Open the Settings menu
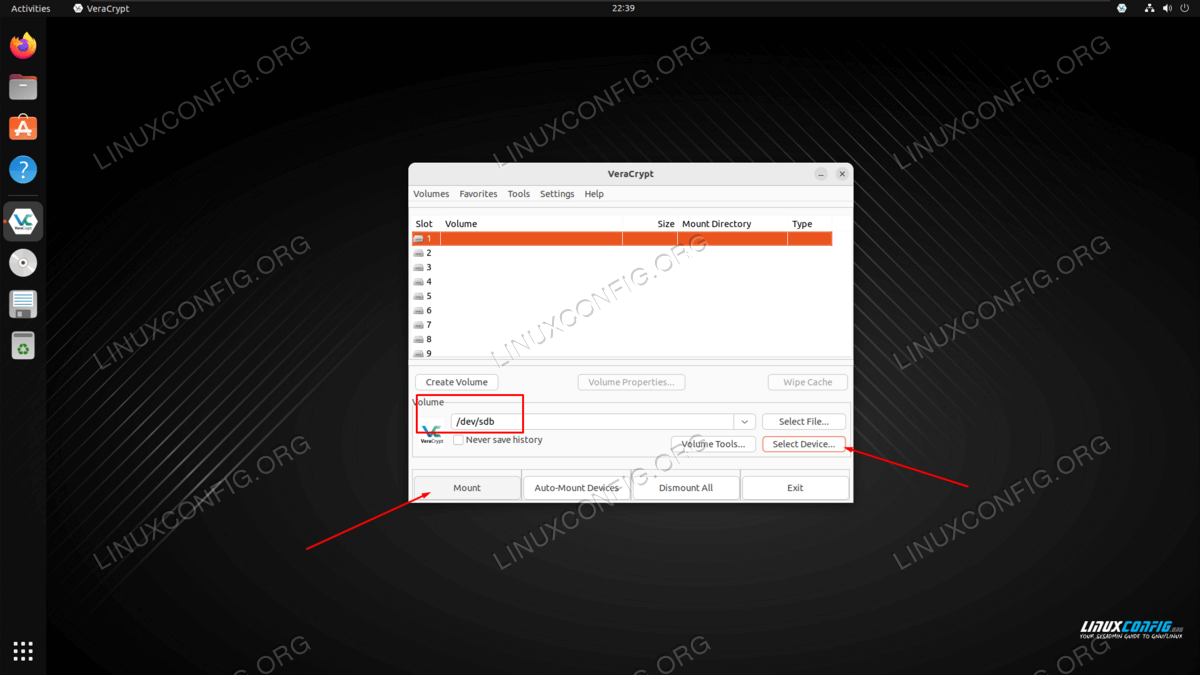Image resolution: width=1200 pixels, height=675 pixels. 557,194
